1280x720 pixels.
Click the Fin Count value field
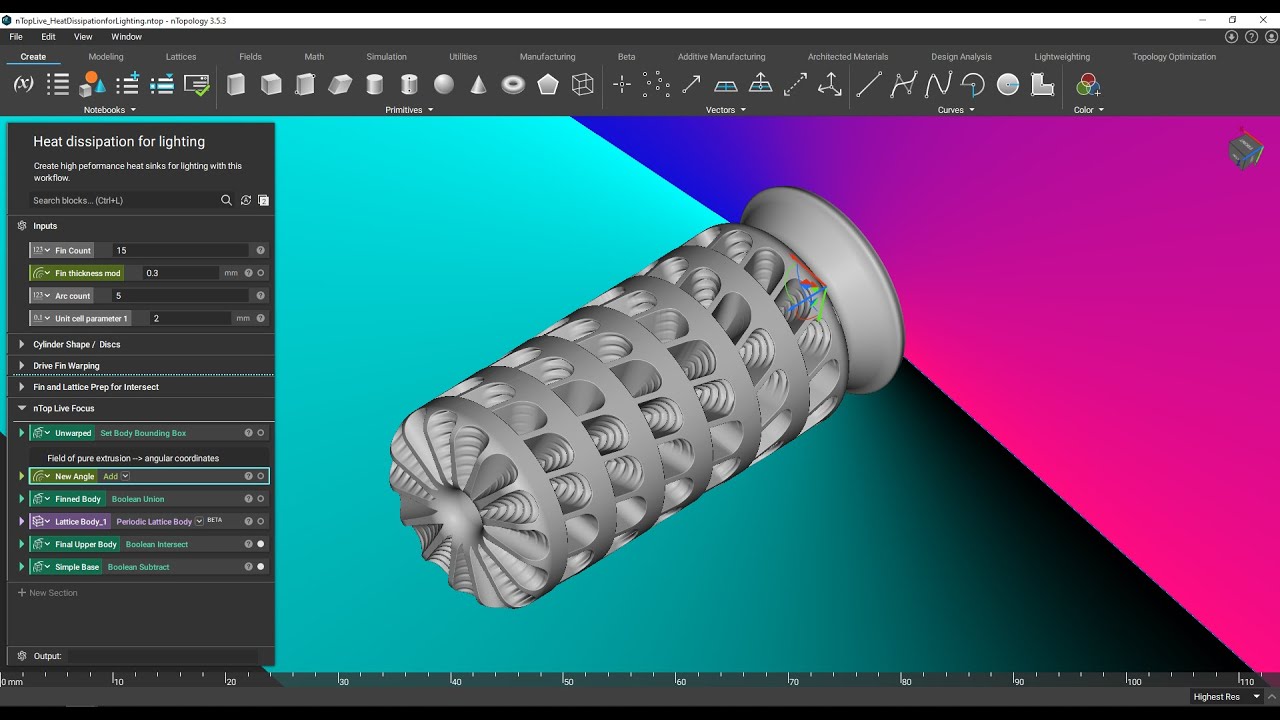[180, 250]
